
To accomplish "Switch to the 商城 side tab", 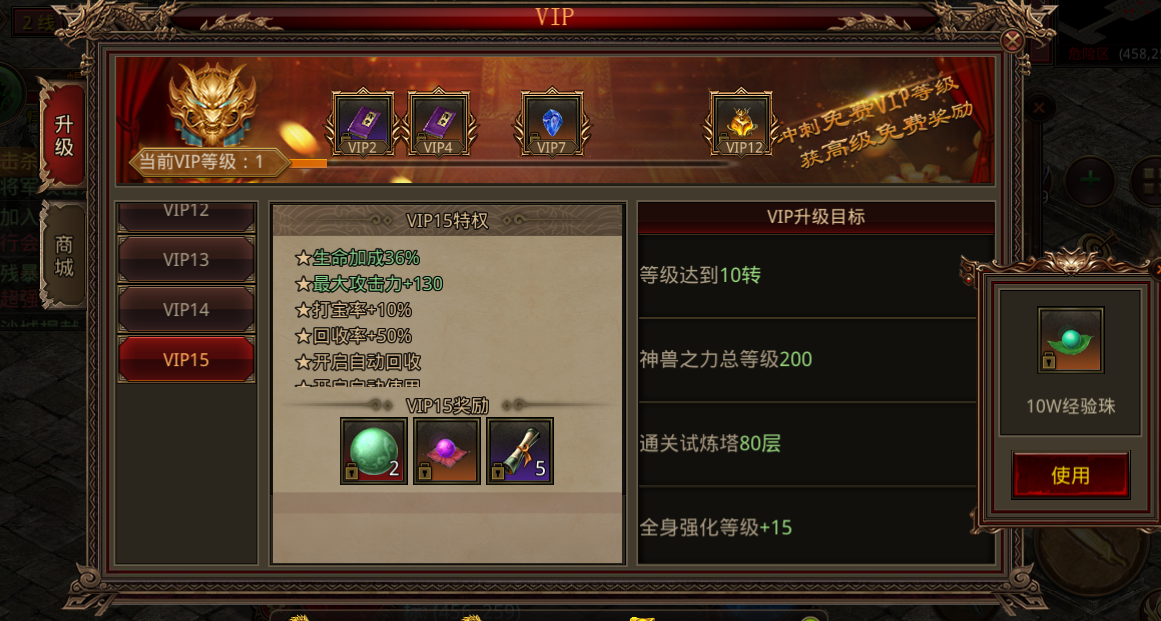I will [x=64, y=255].
